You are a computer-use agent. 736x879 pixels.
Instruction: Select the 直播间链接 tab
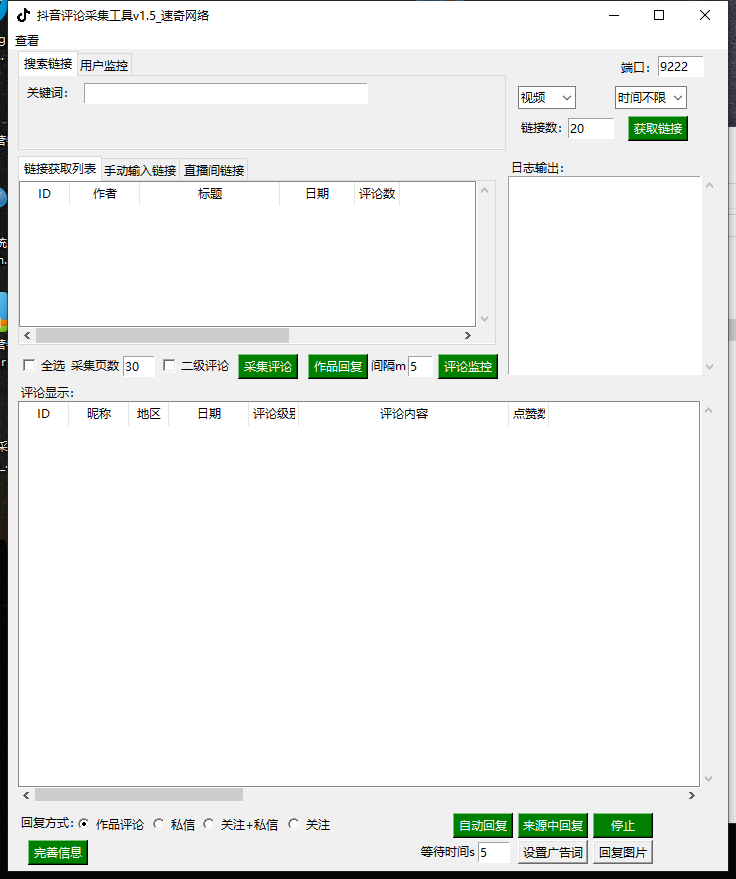coord(214,171)
